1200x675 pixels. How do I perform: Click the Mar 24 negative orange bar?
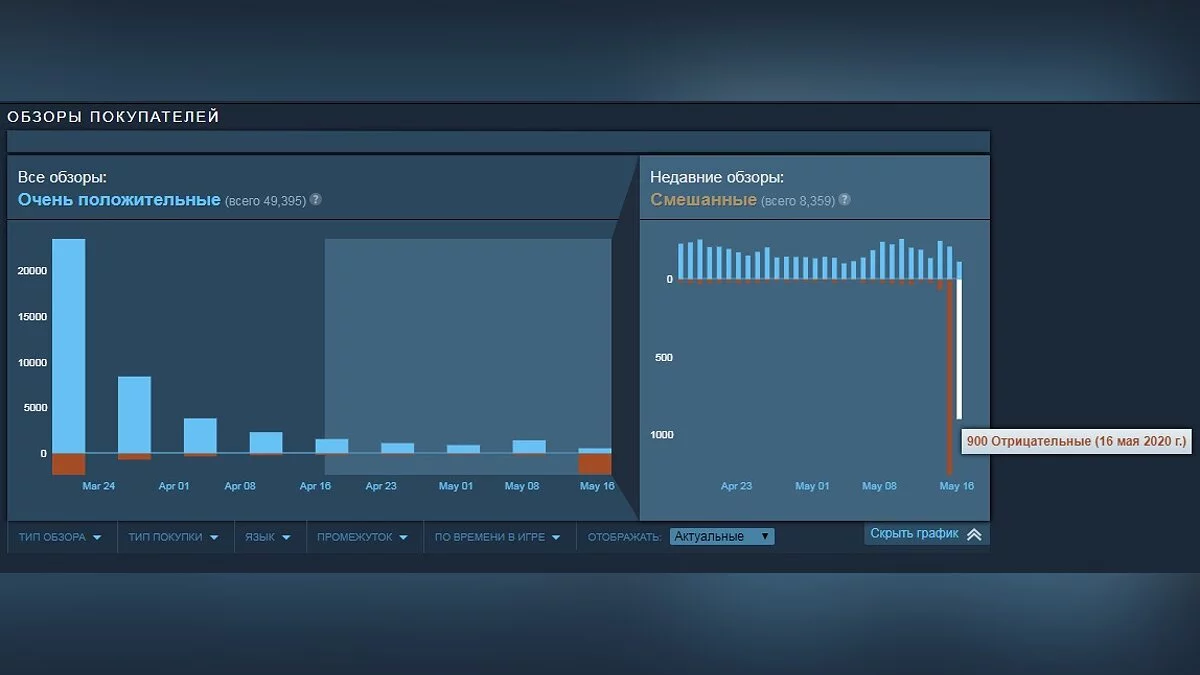tap(68, 464)
